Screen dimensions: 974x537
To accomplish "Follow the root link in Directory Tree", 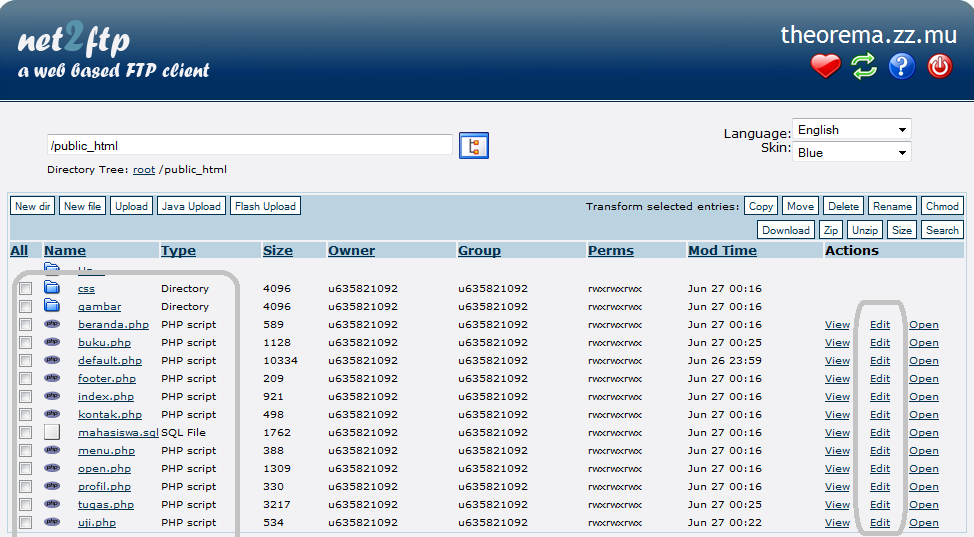I will coord(144,170).
